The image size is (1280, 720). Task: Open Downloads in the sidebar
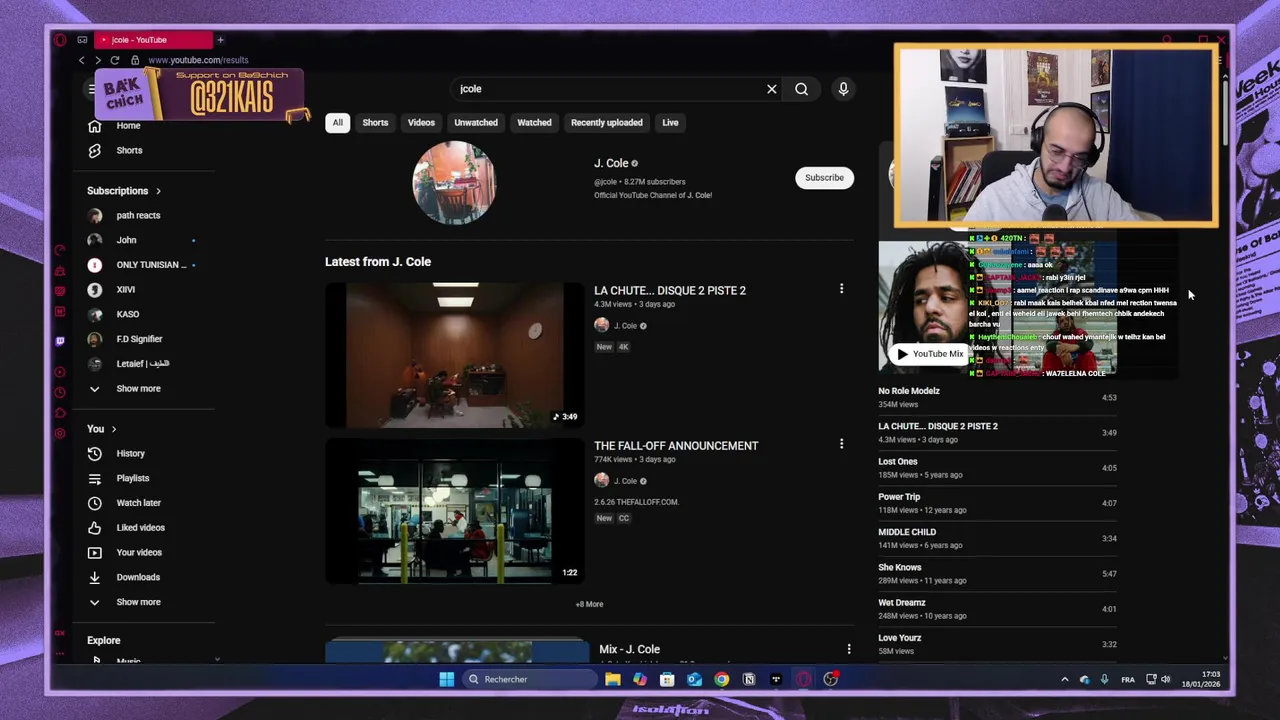[x=137, y=577]
